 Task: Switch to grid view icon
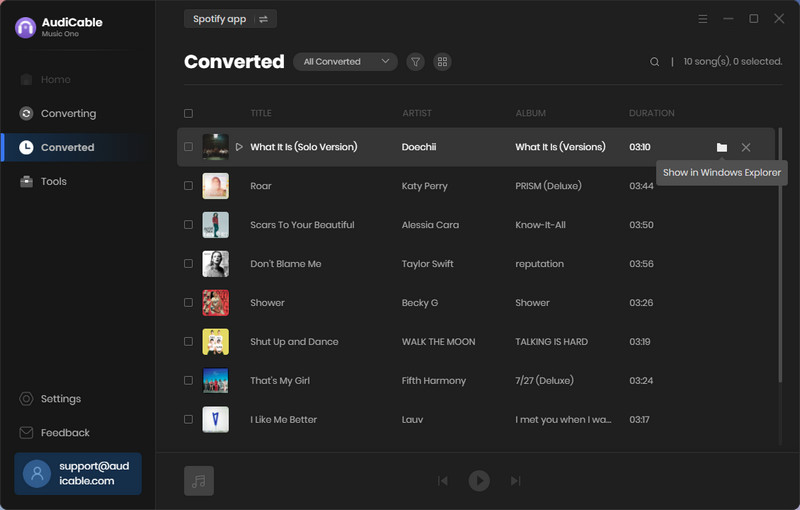[442, 62]
